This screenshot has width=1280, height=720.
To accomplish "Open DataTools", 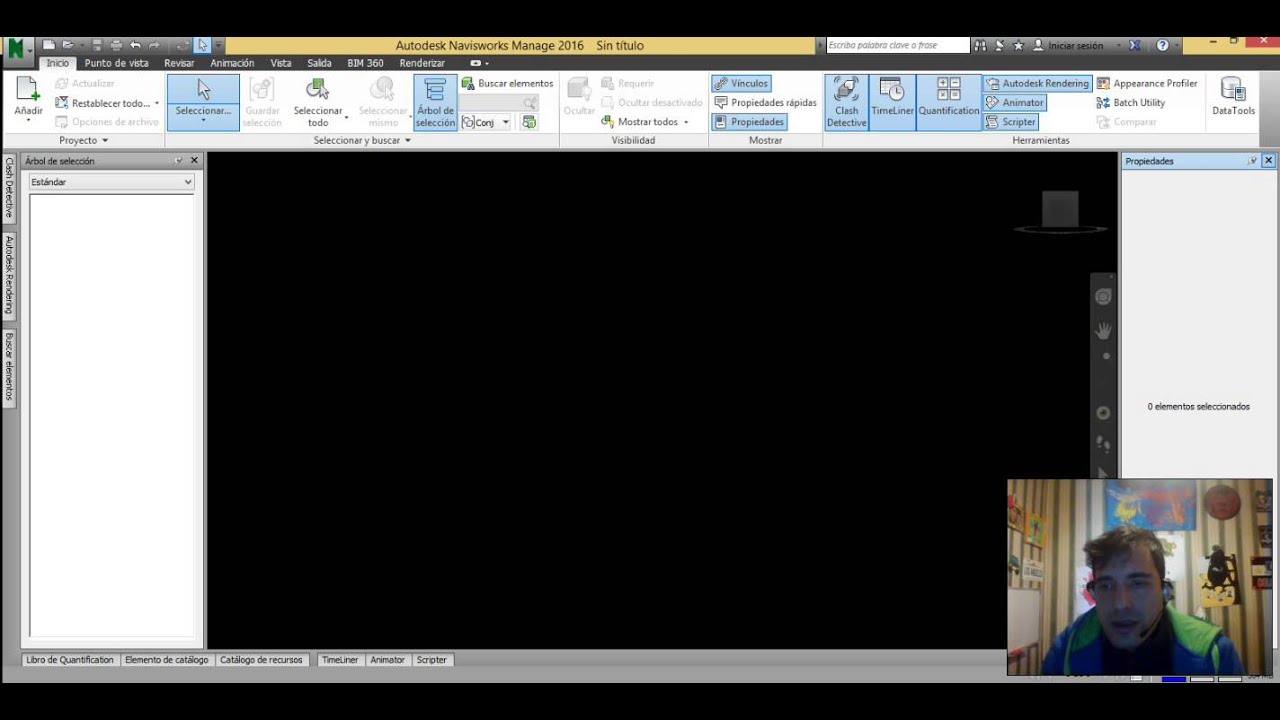I will pyautogui.click(x=1233, y=96).
